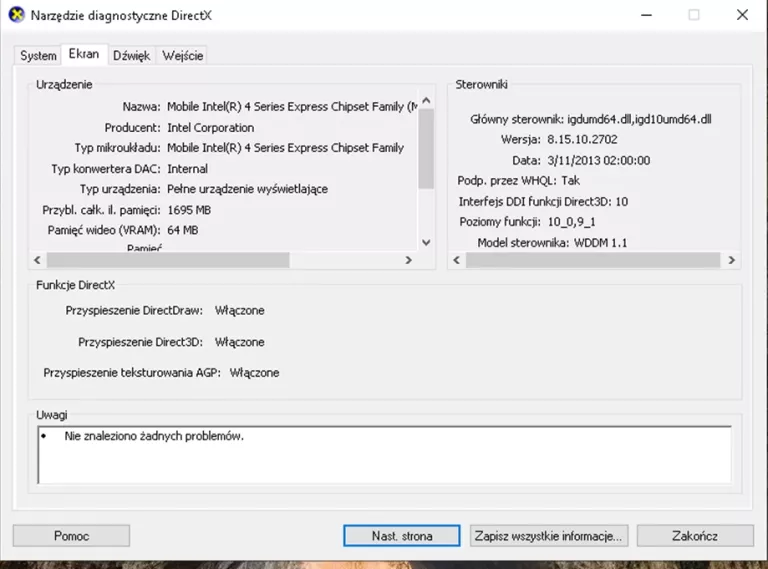Click "Intel Corporation" producer value
This screenshot has height=569, width=768.
coord(211,128)
